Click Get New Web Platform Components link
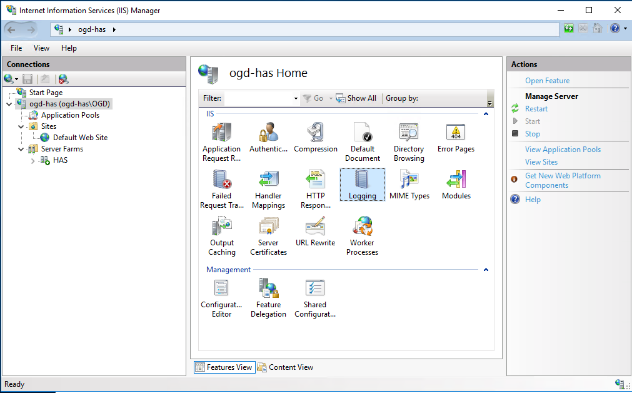The image size is (632, 393). [x=563, y=181]
